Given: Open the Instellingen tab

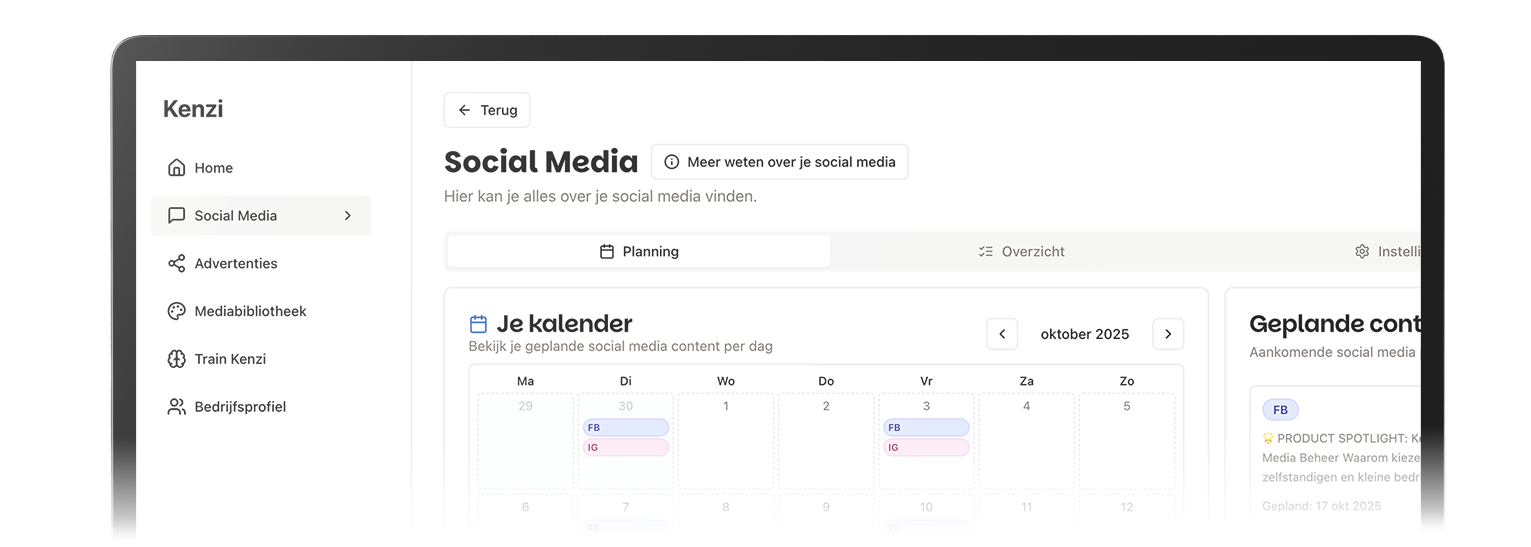Looking at the screenshot, I should point(1388,252).
